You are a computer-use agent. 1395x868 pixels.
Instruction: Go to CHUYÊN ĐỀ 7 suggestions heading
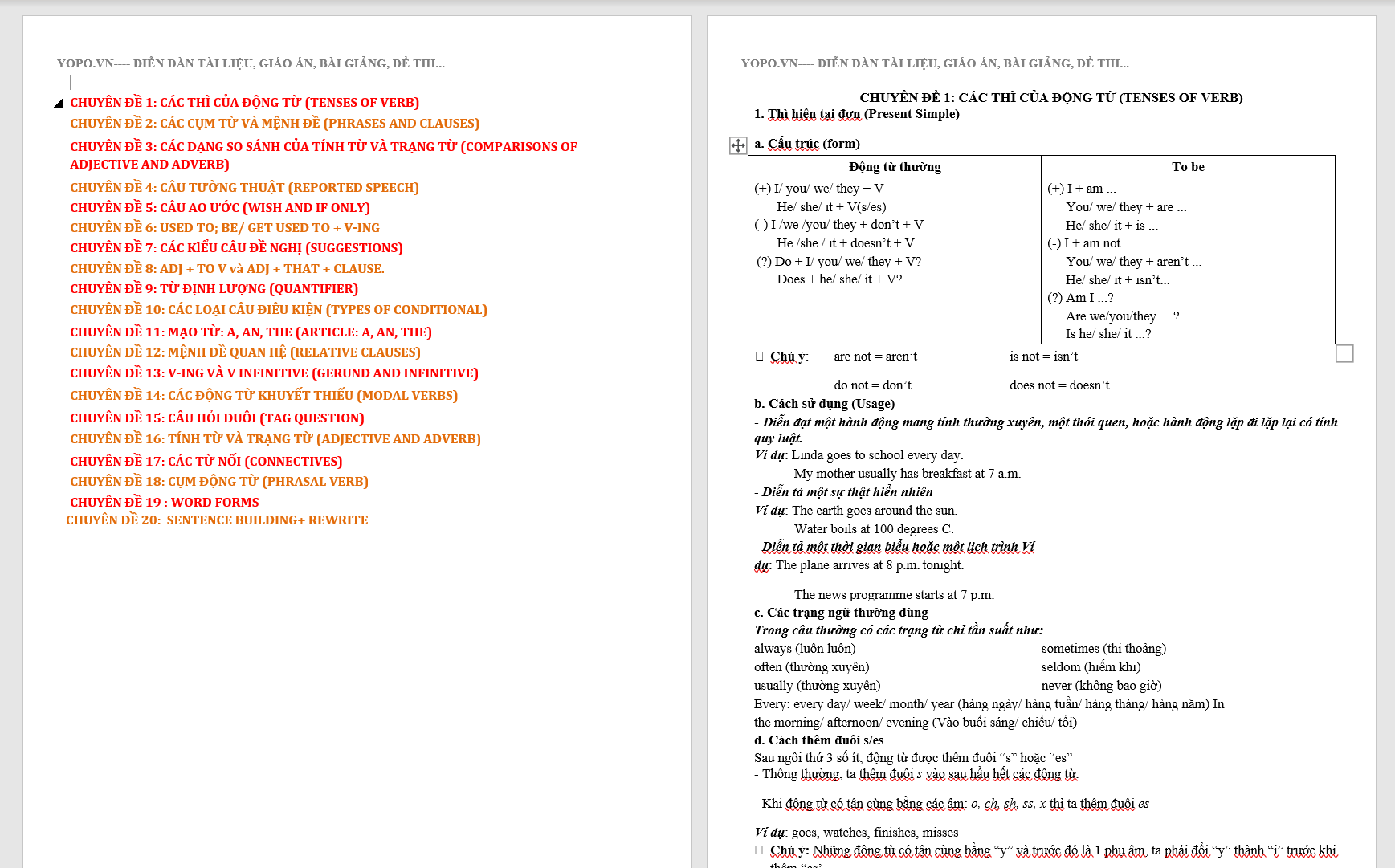click(236, 248)
